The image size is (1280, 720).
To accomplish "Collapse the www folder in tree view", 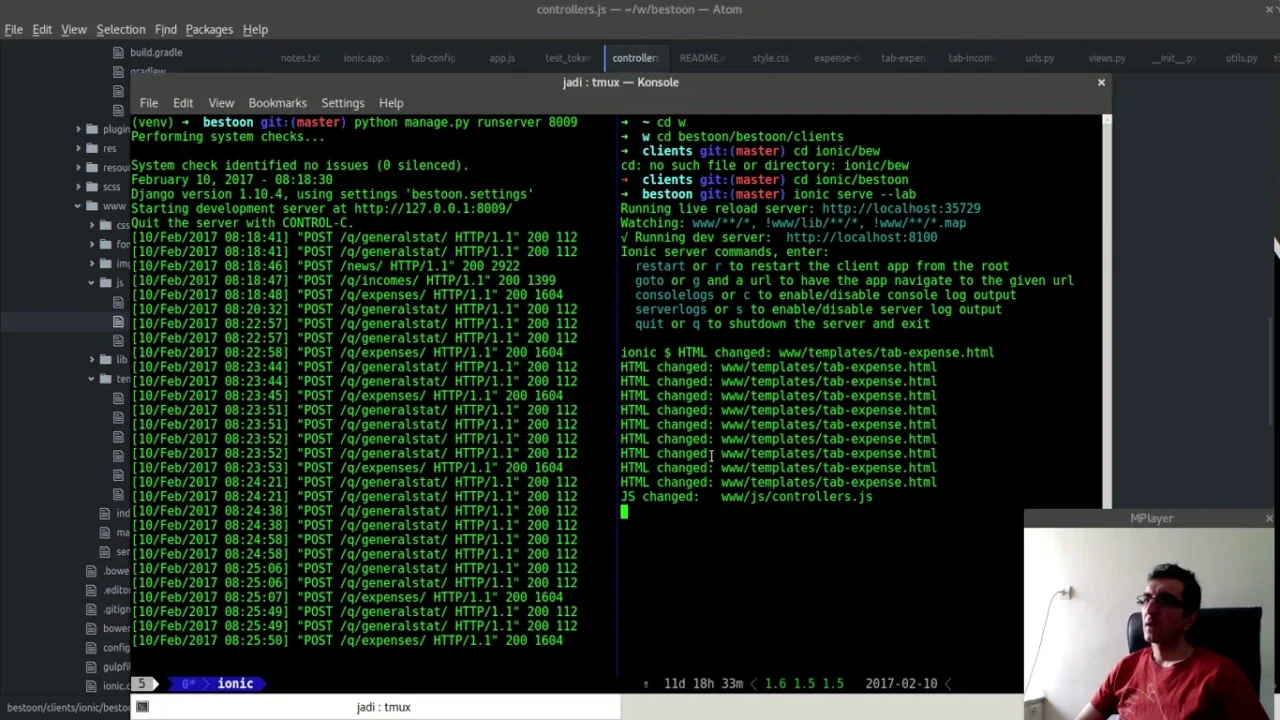I will point(78,206).
